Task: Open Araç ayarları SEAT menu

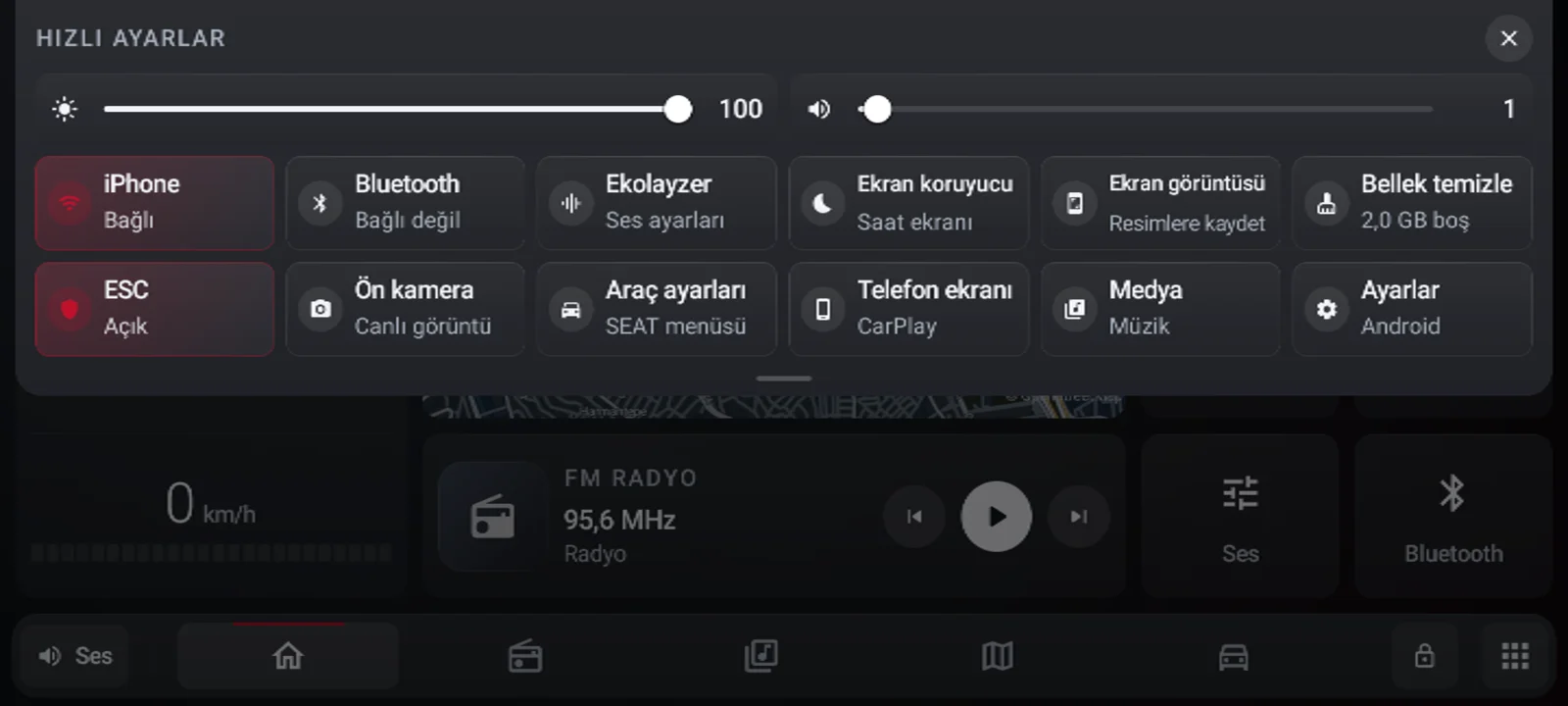Action: coord(657,309)
